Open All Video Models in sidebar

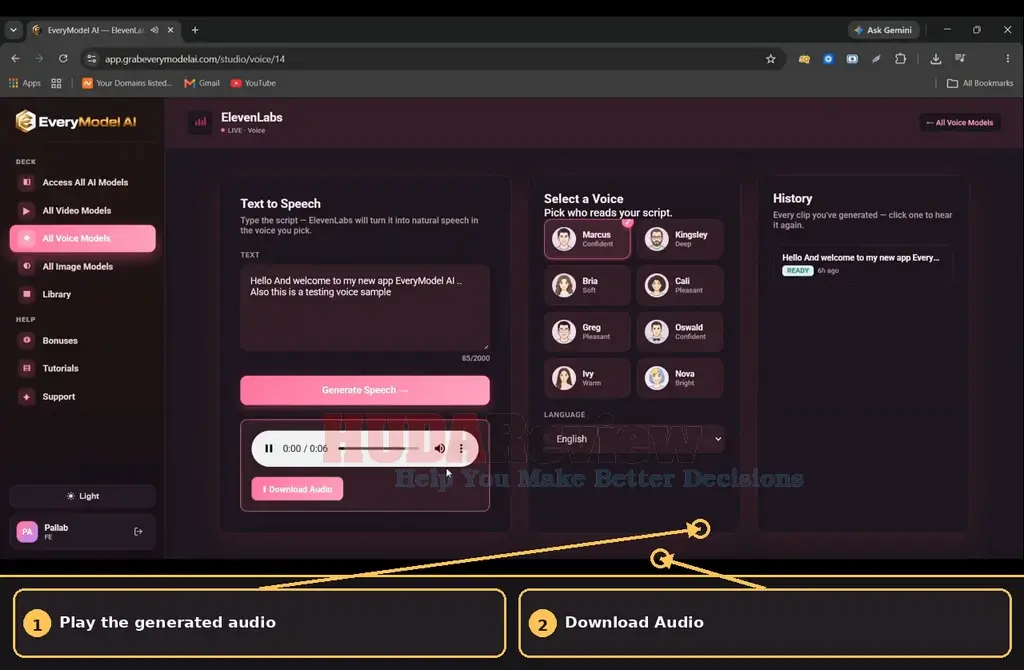[83, 210]
